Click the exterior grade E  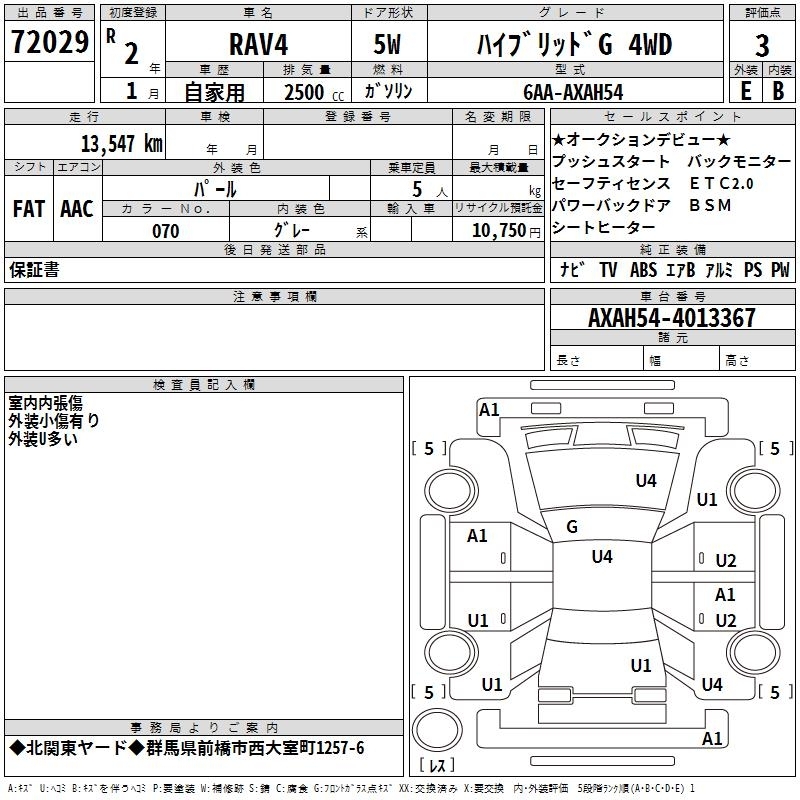pos(745,90)
